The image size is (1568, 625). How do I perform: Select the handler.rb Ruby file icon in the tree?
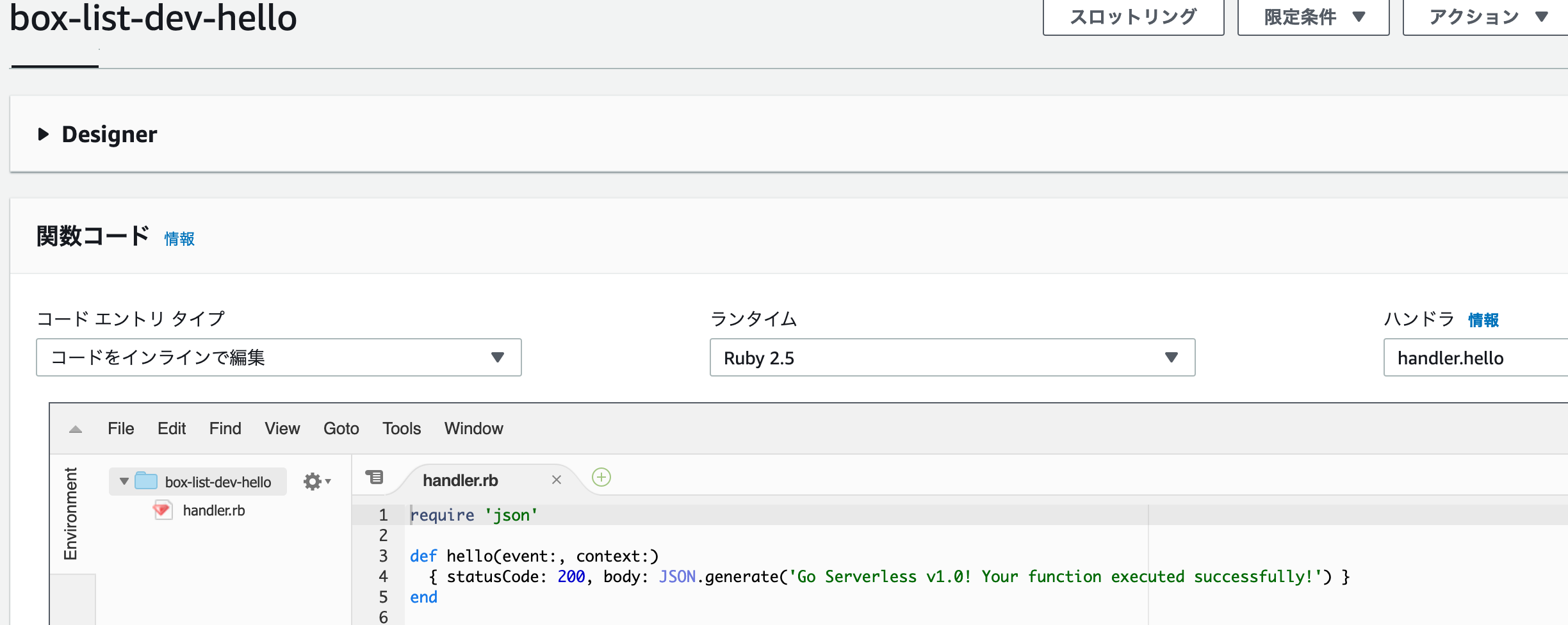(x=161, y=510)
